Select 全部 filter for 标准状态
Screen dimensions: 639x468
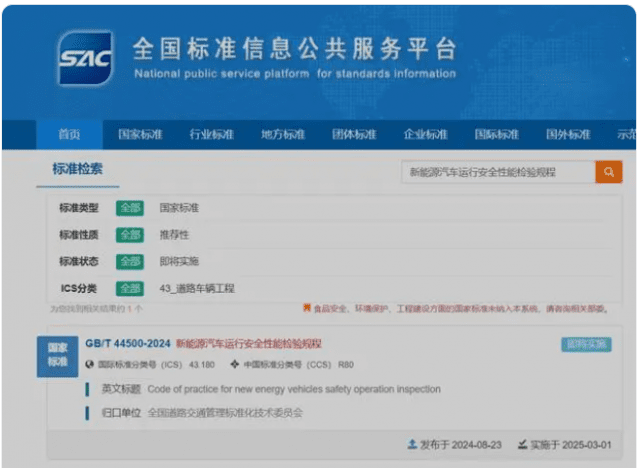click(130, 261)
